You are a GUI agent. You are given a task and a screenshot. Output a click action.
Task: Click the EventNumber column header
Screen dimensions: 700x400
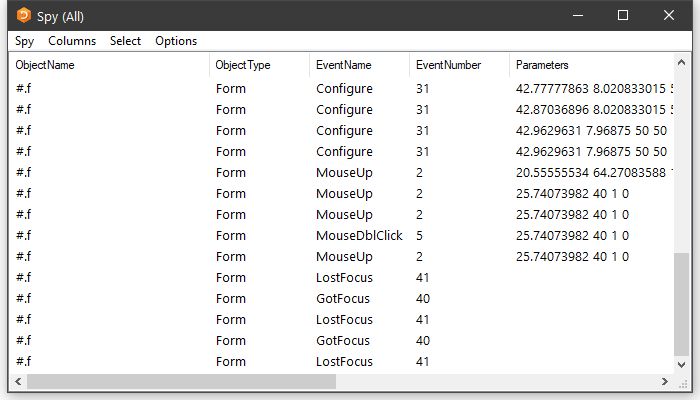(x=448, y=65)
